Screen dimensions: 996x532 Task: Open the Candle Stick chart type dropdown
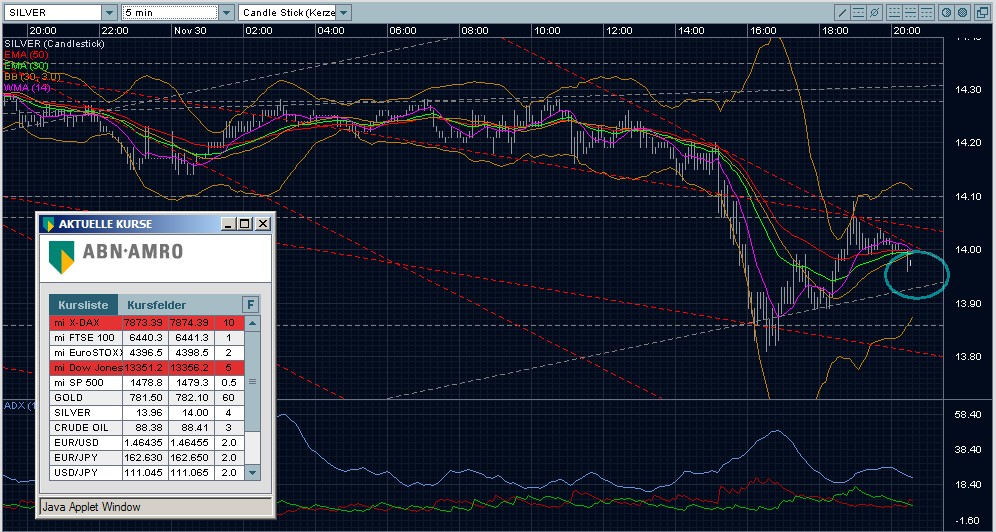pos(344,13)
